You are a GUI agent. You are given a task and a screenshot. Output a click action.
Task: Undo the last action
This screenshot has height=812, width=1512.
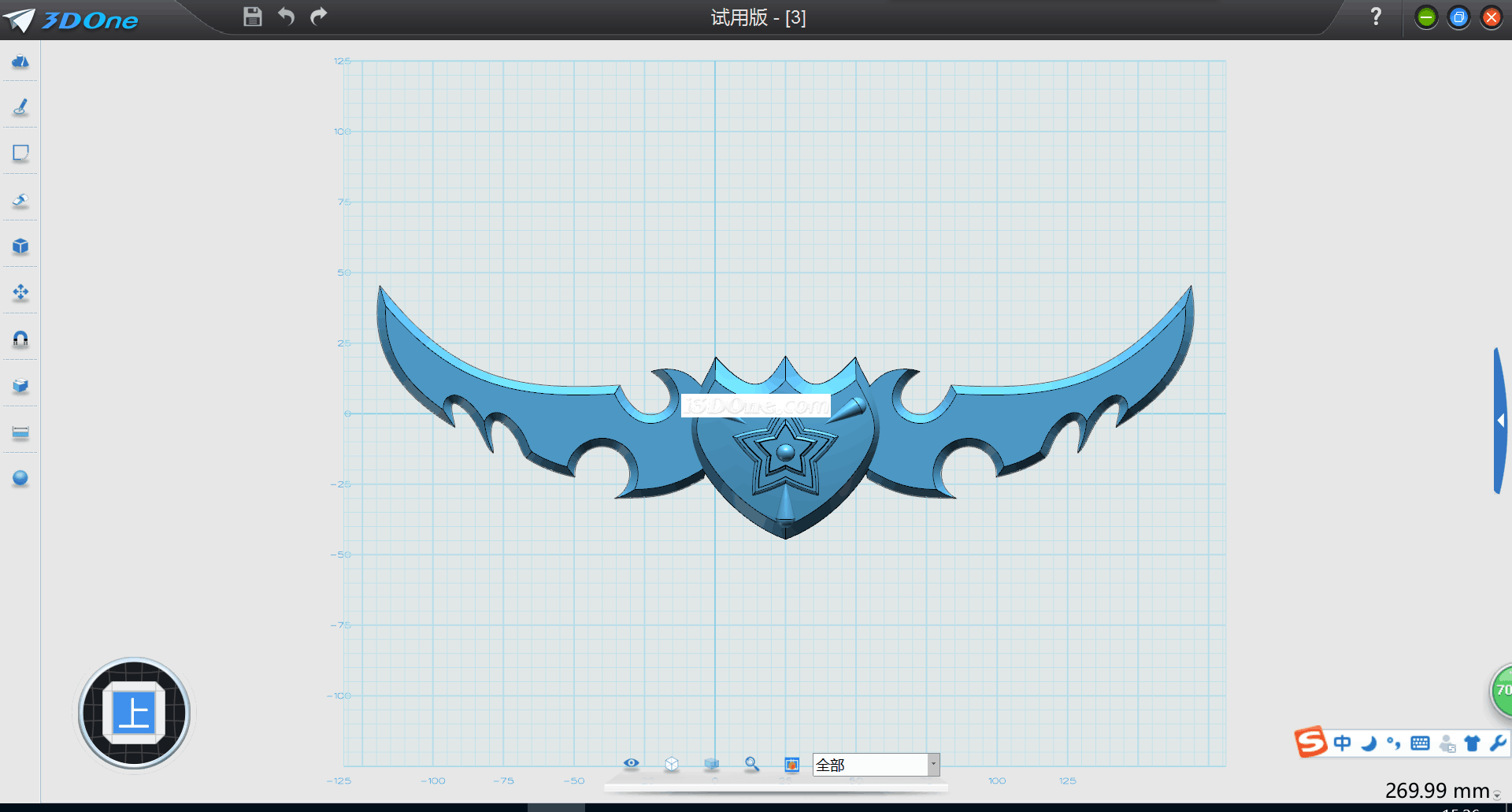coord(286,17)
